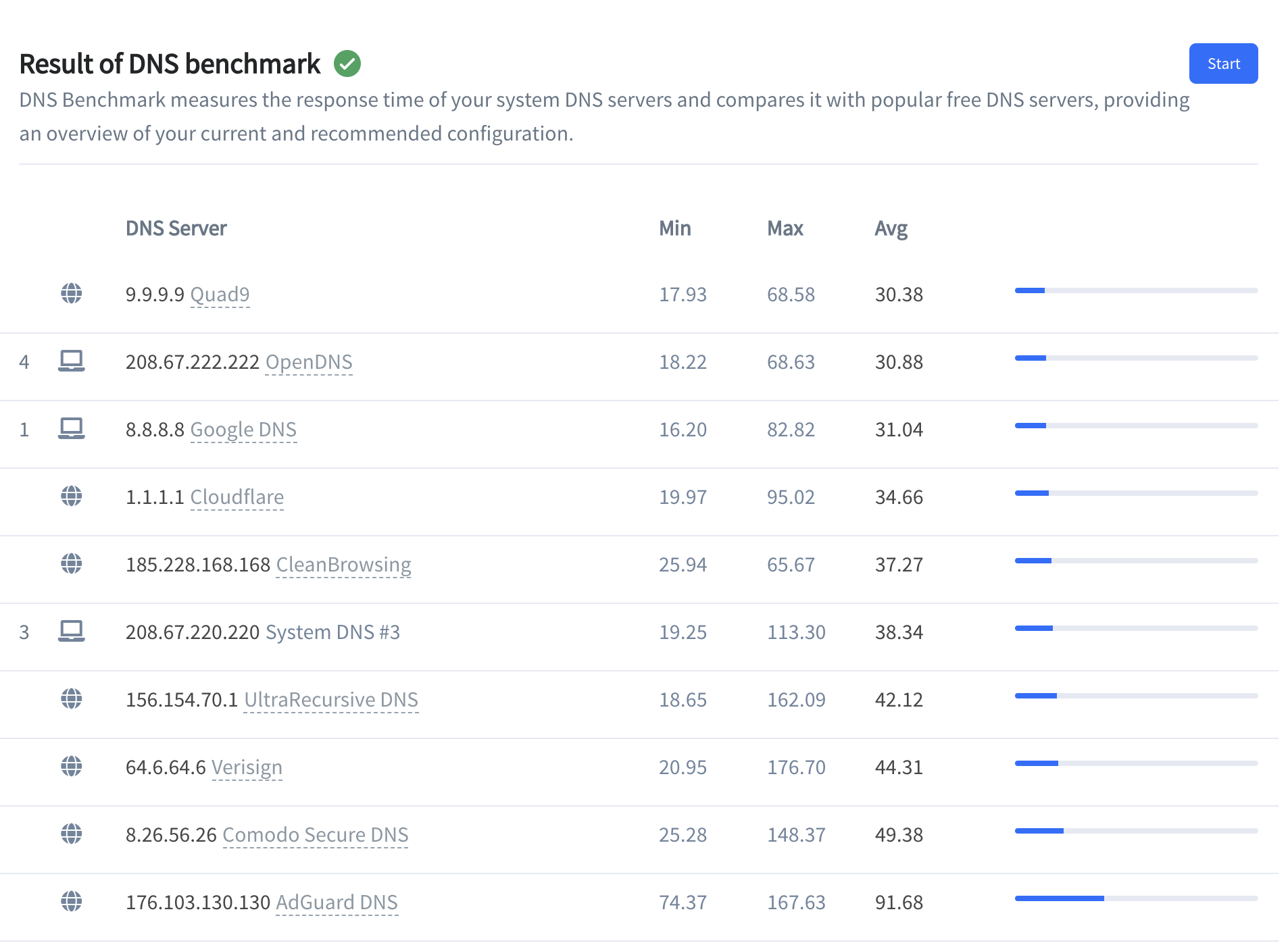This screenshot has width=1288, height=943.
Task: Click the Avg column header
Action: (891, 228)
